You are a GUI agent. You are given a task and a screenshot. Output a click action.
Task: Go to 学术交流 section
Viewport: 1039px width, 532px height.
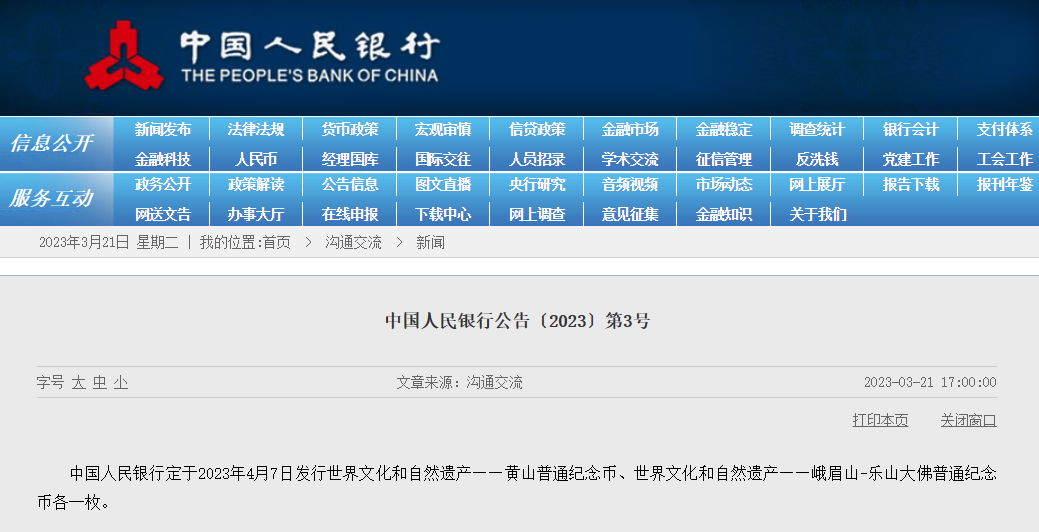pos(630,159)
